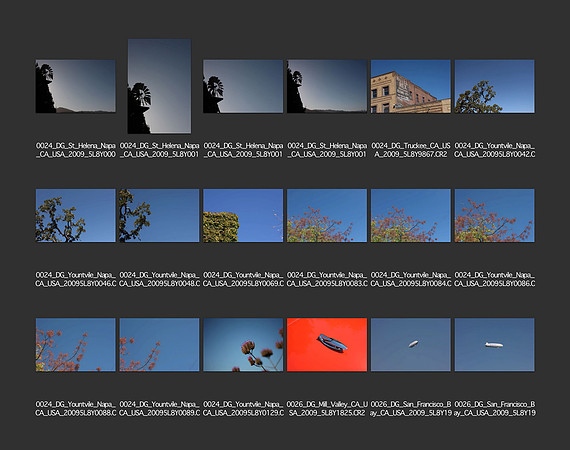Select the tree trunk thumbnail 5L8Y0048
Viewport: 570px width, 450px height.
[159, 215]
